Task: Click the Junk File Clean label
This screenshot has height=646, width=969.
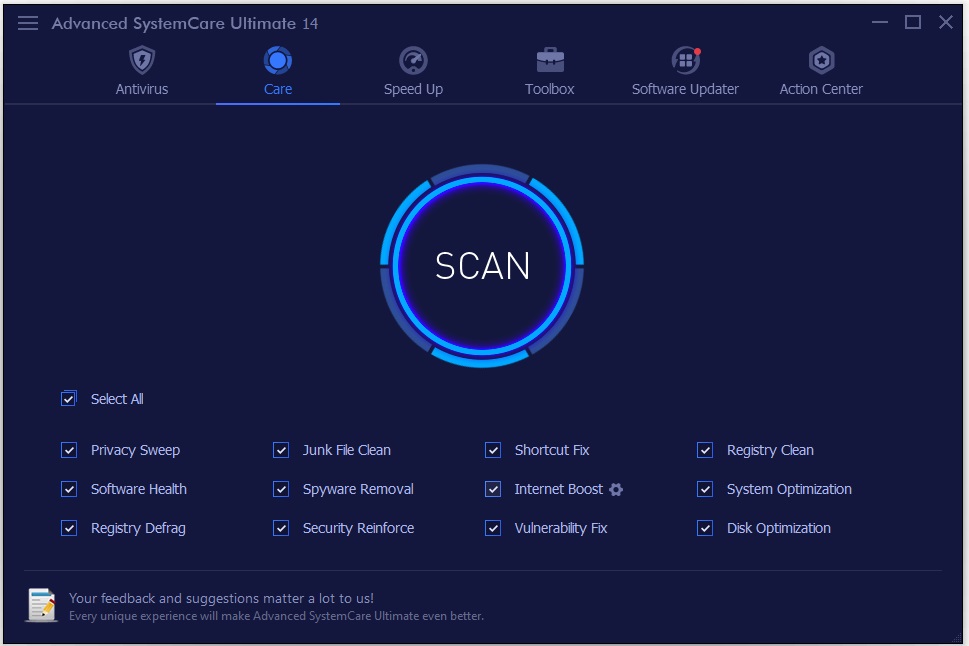Action: [347, 450]
